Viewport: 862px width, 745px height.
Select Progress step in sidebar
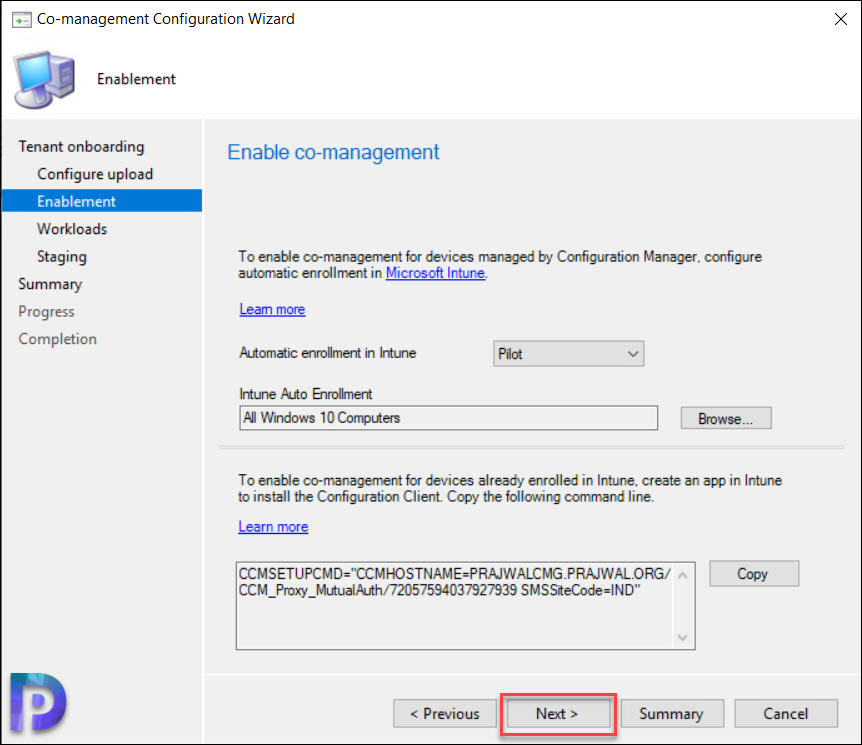click(x=46, y=312)
